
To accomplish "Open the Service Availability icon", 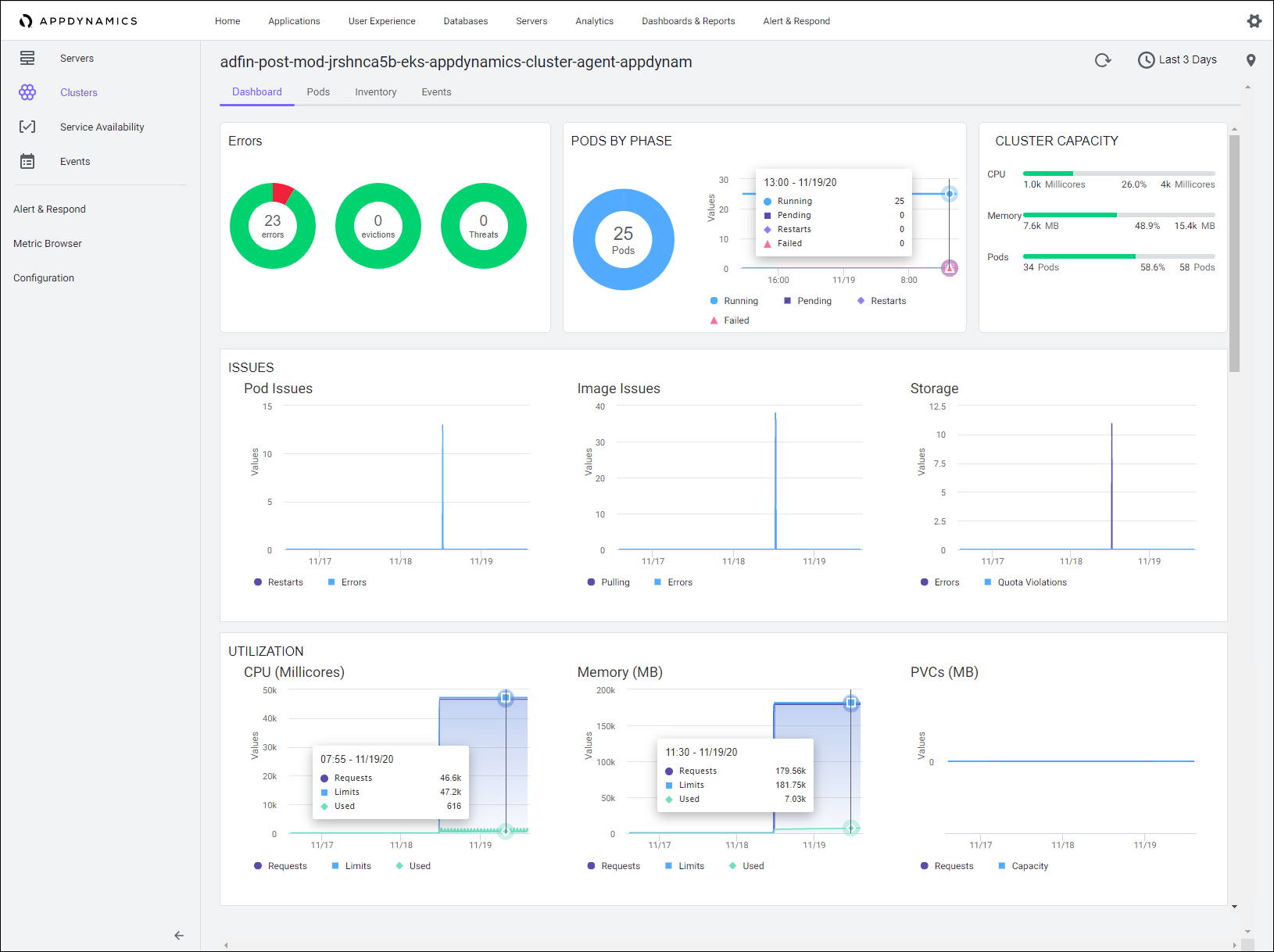I will [x=27, y=127].
